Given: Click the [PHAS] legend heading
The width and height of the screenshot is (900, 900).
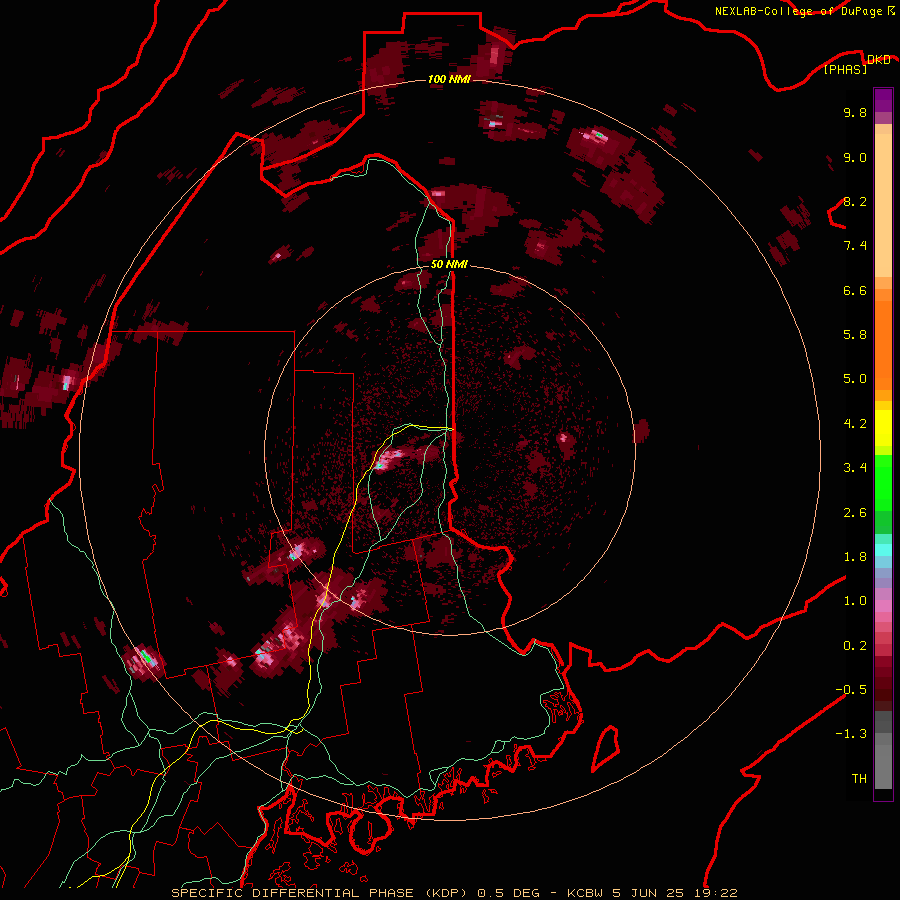Looking at the screenshot, I should tap(845, 69).
